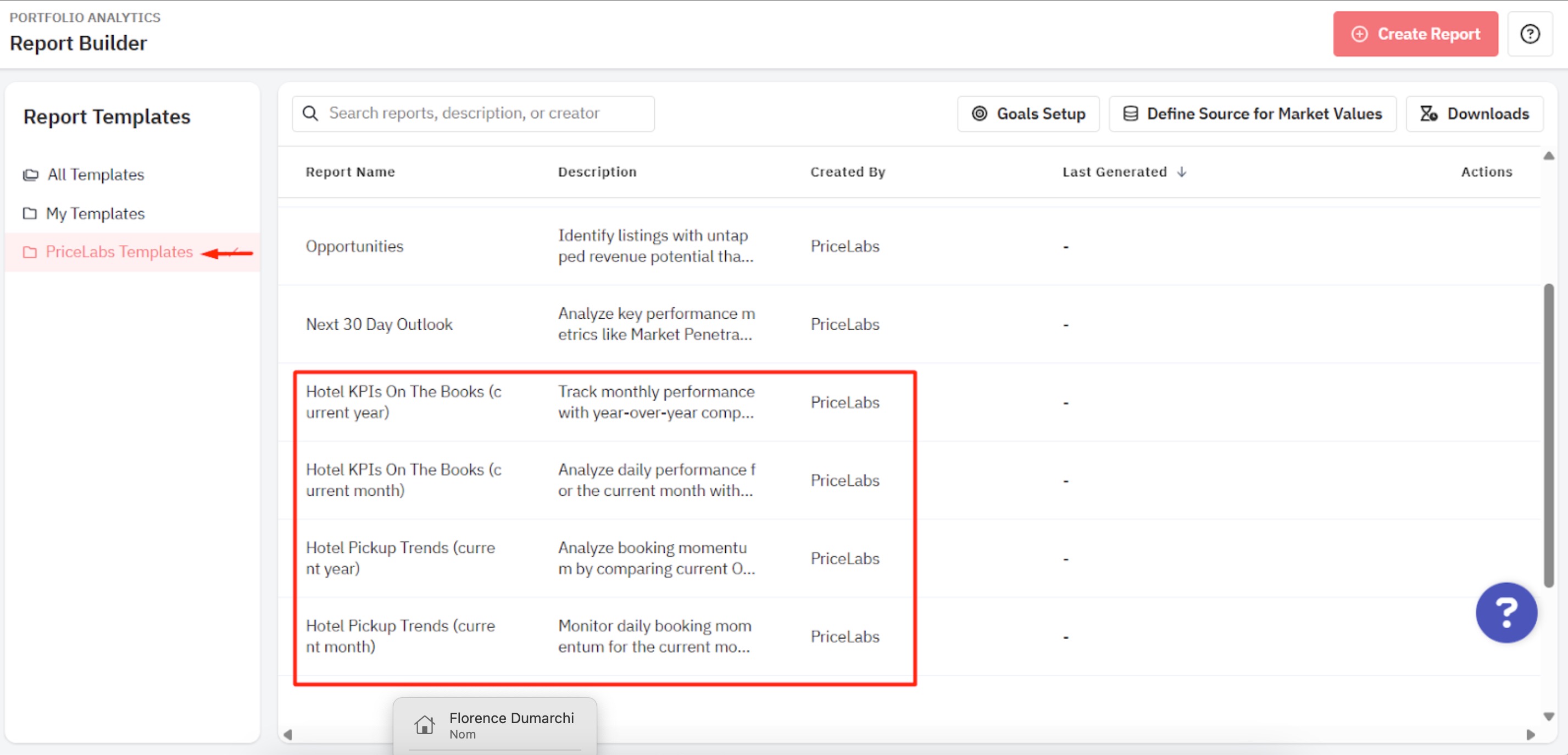This screenshot has height=755, width=1568.
Task: Sort by Last Generated arrow
Action: click(x=1181, y=173)
